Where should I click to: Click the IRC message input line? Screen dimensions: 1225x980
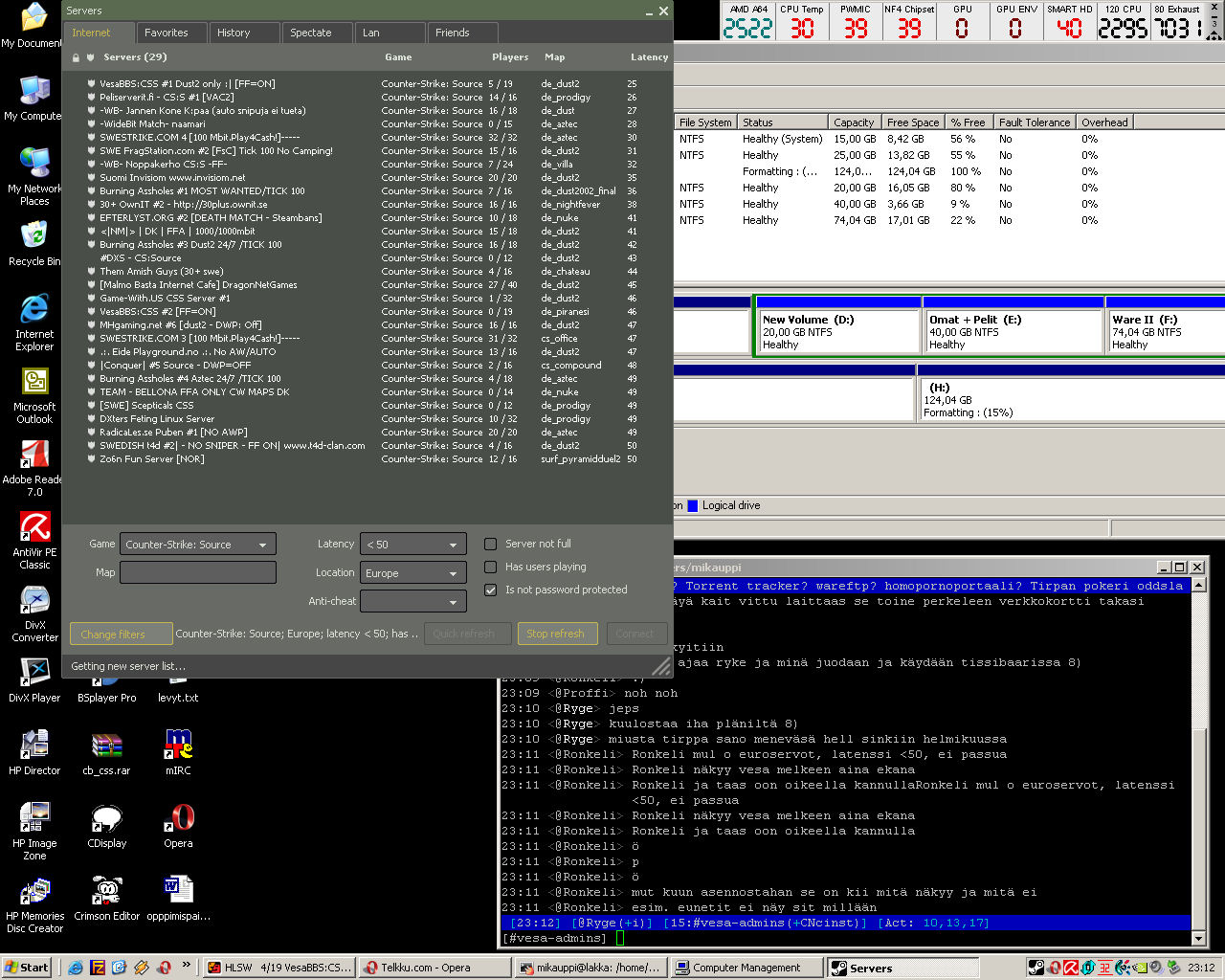point(845,938)
